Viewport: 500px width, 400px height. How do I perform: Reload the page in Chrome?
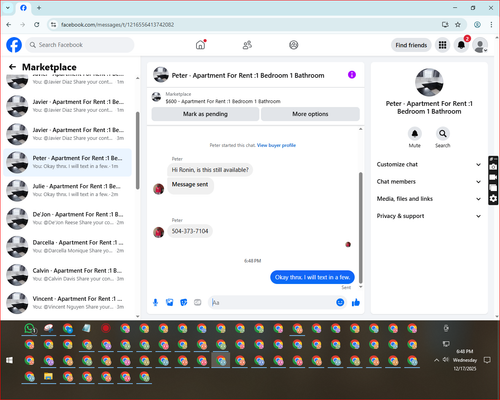pos(37,24)
